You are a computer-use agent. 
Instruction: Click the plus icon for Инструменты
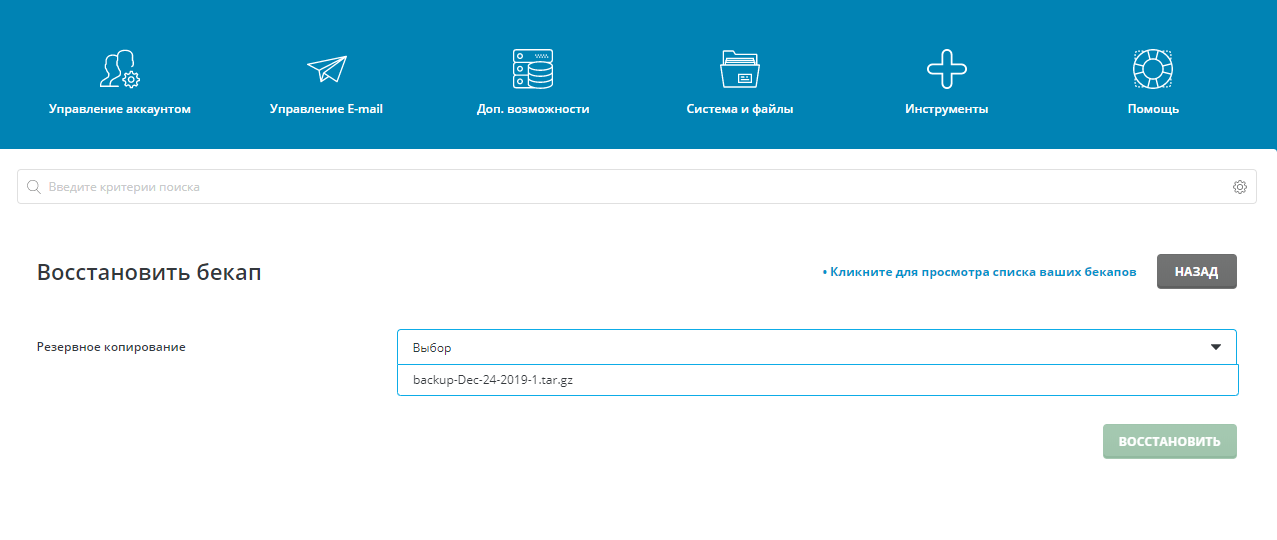[946, 69]
